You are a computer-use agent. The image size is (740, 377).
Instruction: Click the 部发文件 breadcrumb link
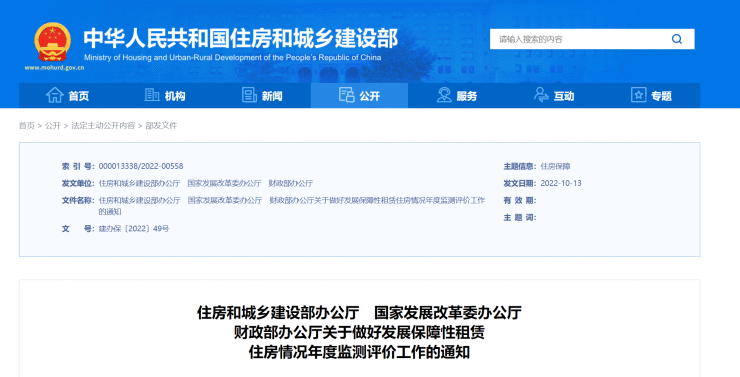click(x=161, y=126)
